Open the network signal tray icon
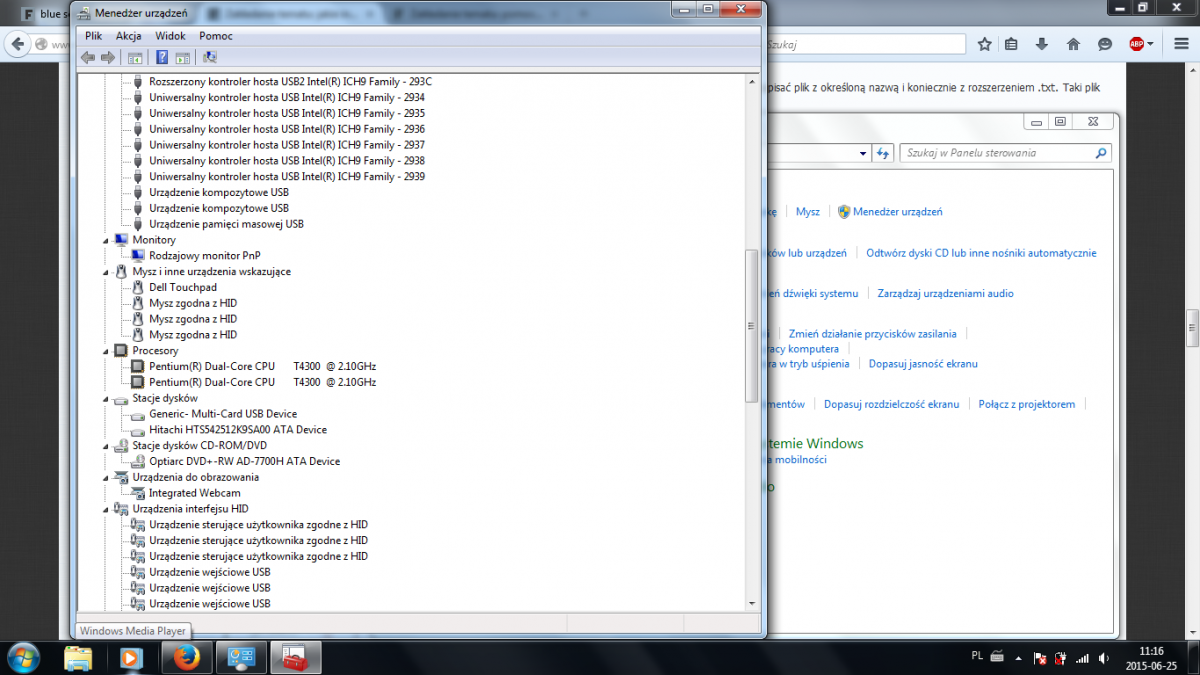Screen dimensions: 1200x675 click(1081, 660)
